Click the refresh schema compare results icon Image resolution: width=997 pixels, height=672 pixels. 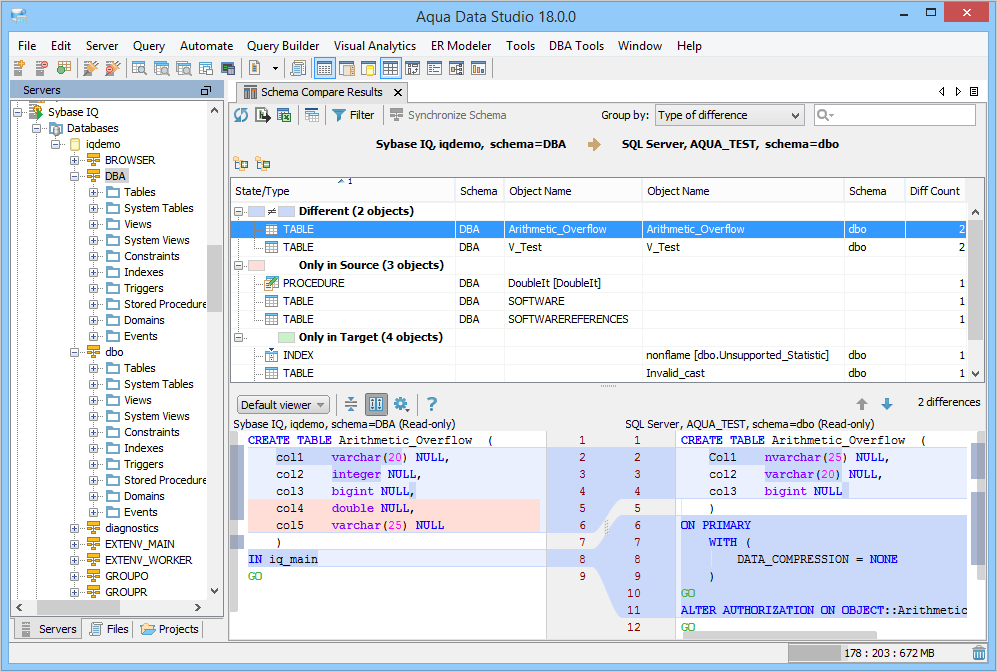[241, 115]
